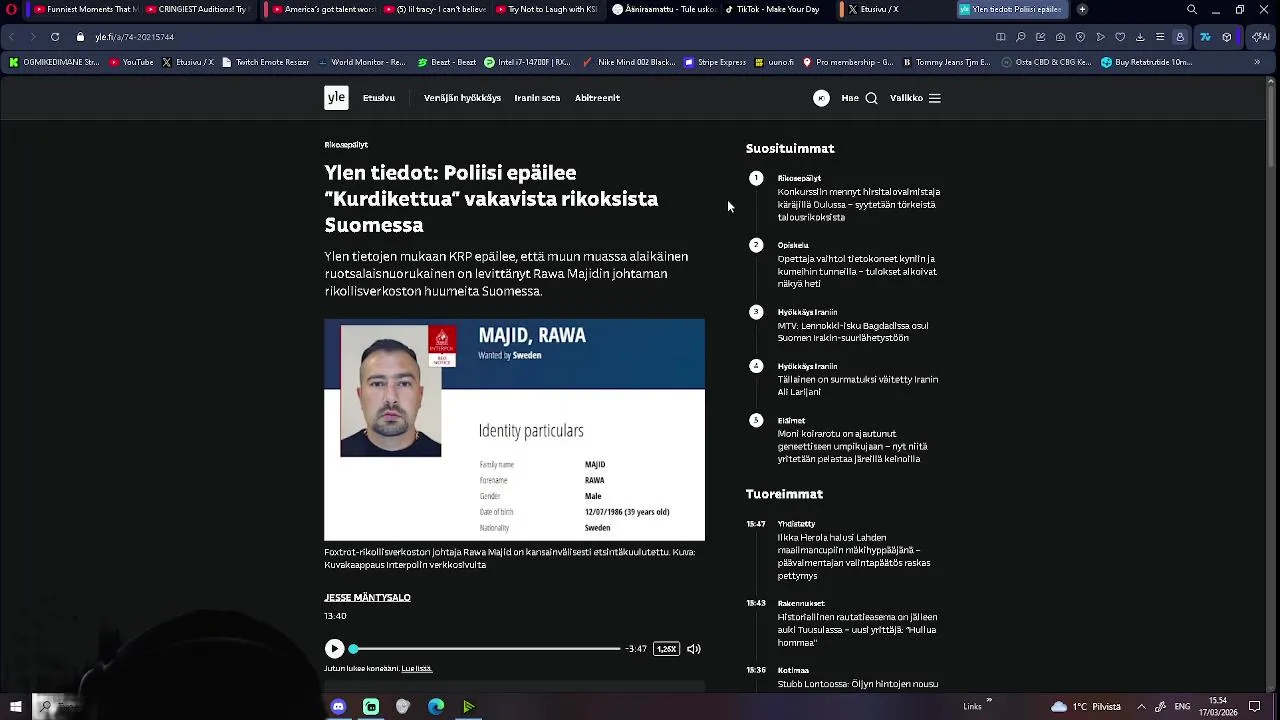The image size is (1280, 720).
Task: Open the downloads toolbar icon
Action: point(1140,37)
